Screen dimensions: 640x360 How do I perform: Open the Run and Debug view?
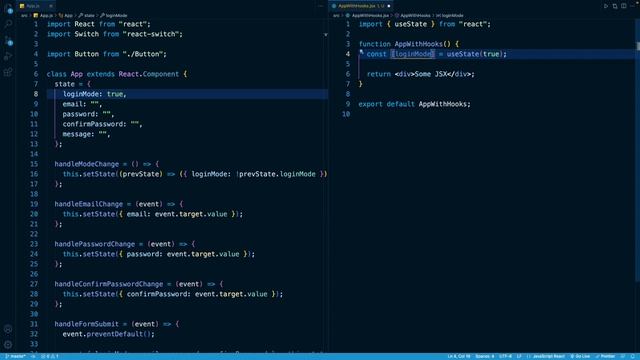(8, 56)
